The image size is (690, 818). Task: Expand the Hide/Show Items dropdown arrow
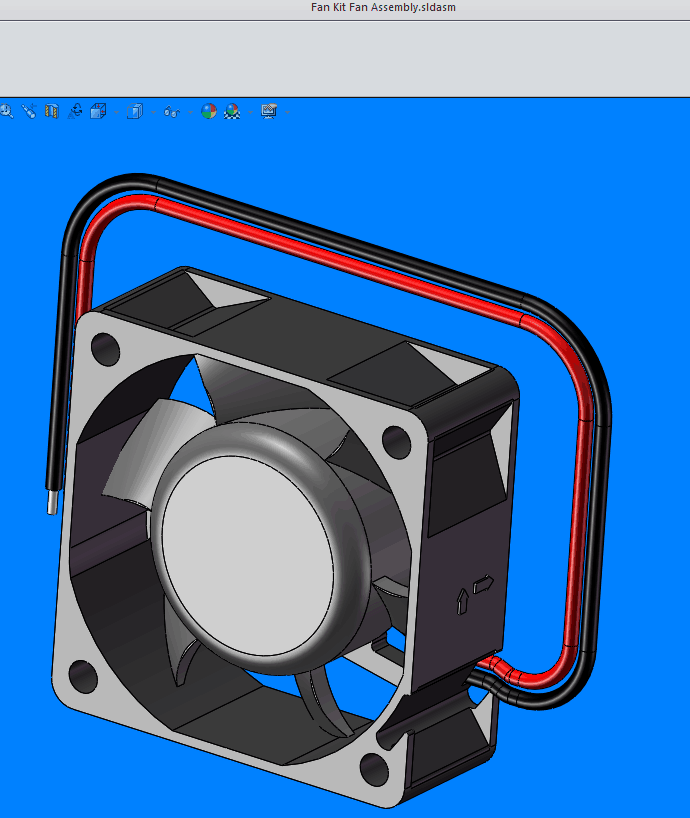click(190, 112)
